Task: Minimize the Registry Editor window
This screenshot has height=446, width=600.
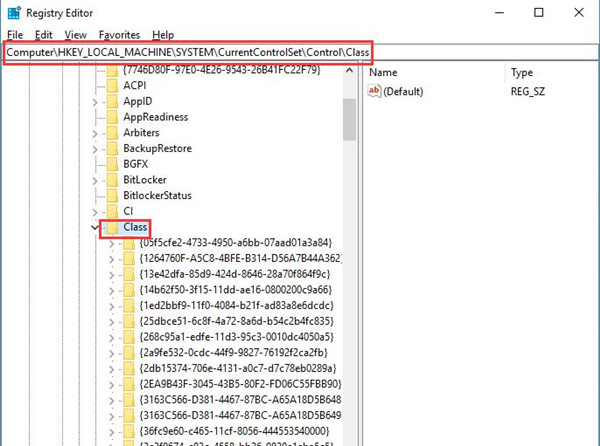Action: click(499, 13)
